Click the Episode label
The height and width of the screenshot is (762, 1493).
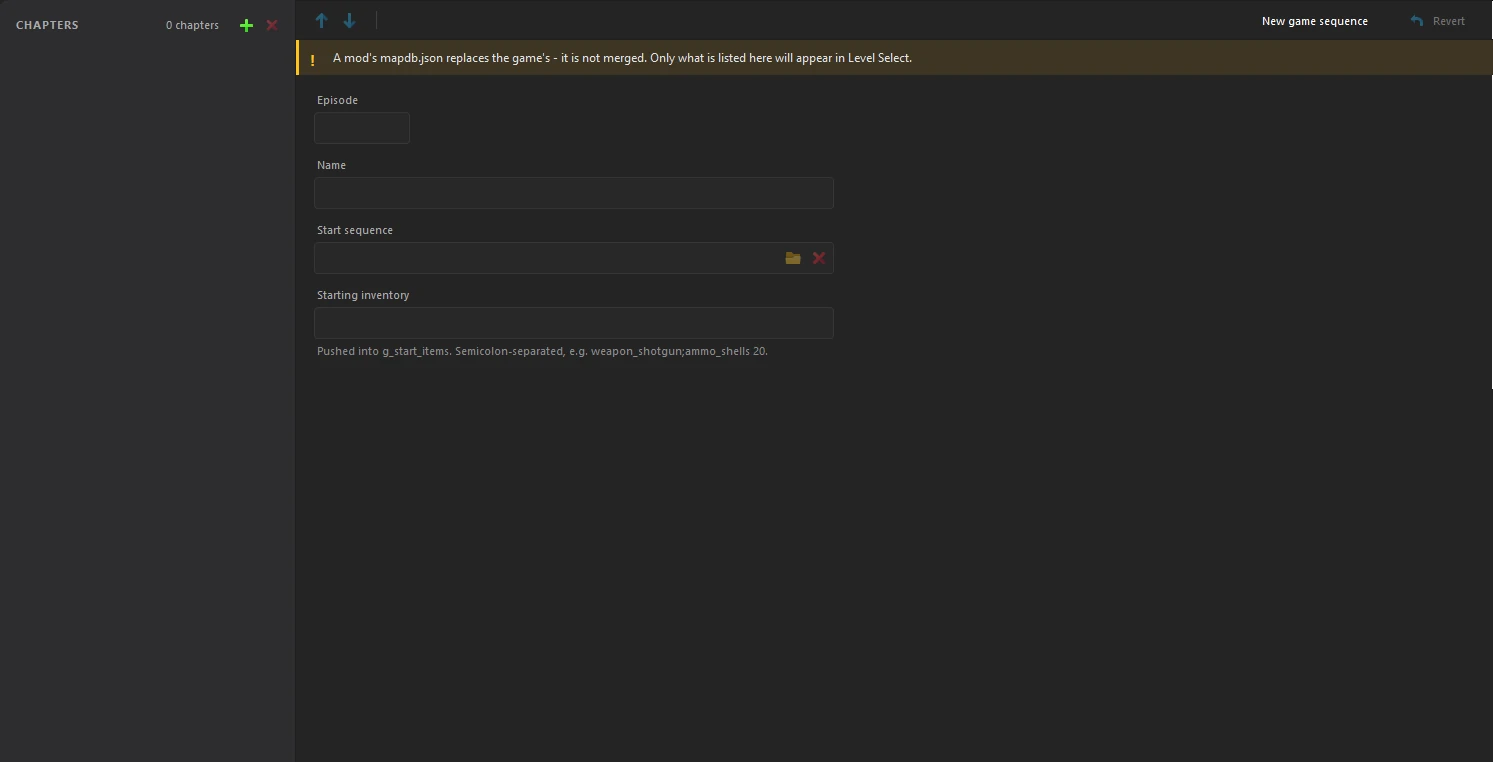point(337,100)
